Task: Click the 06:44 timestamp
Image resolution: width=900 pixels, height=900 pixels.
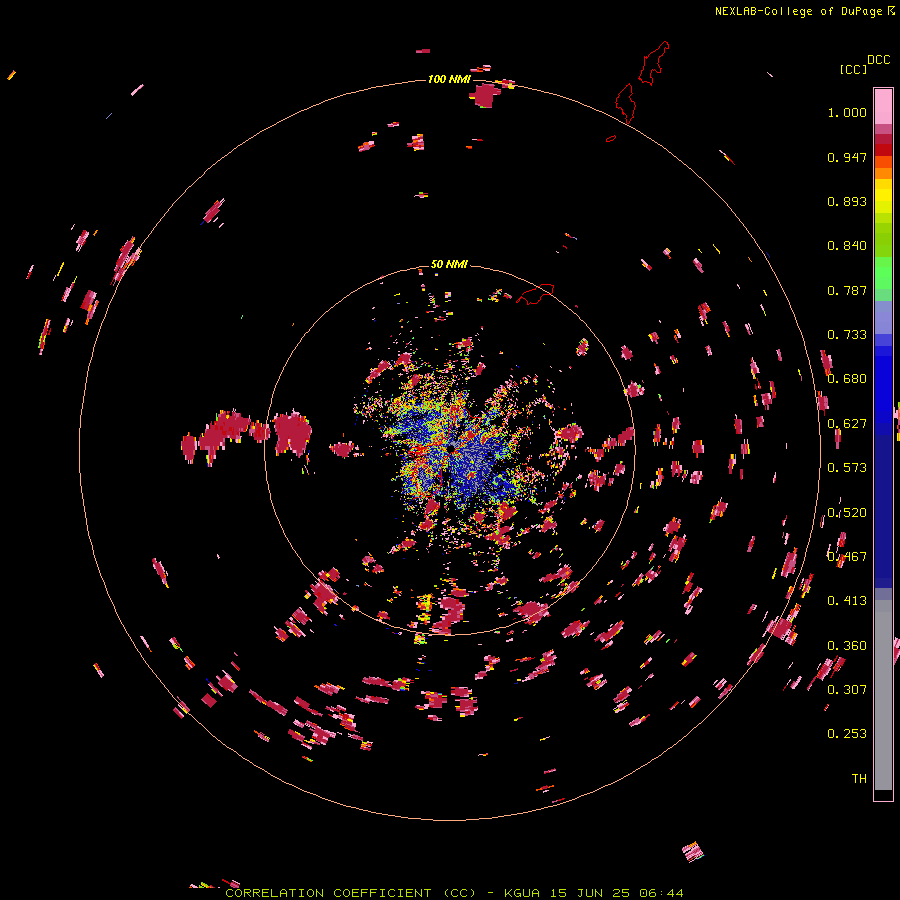Action: coord(662,893)
